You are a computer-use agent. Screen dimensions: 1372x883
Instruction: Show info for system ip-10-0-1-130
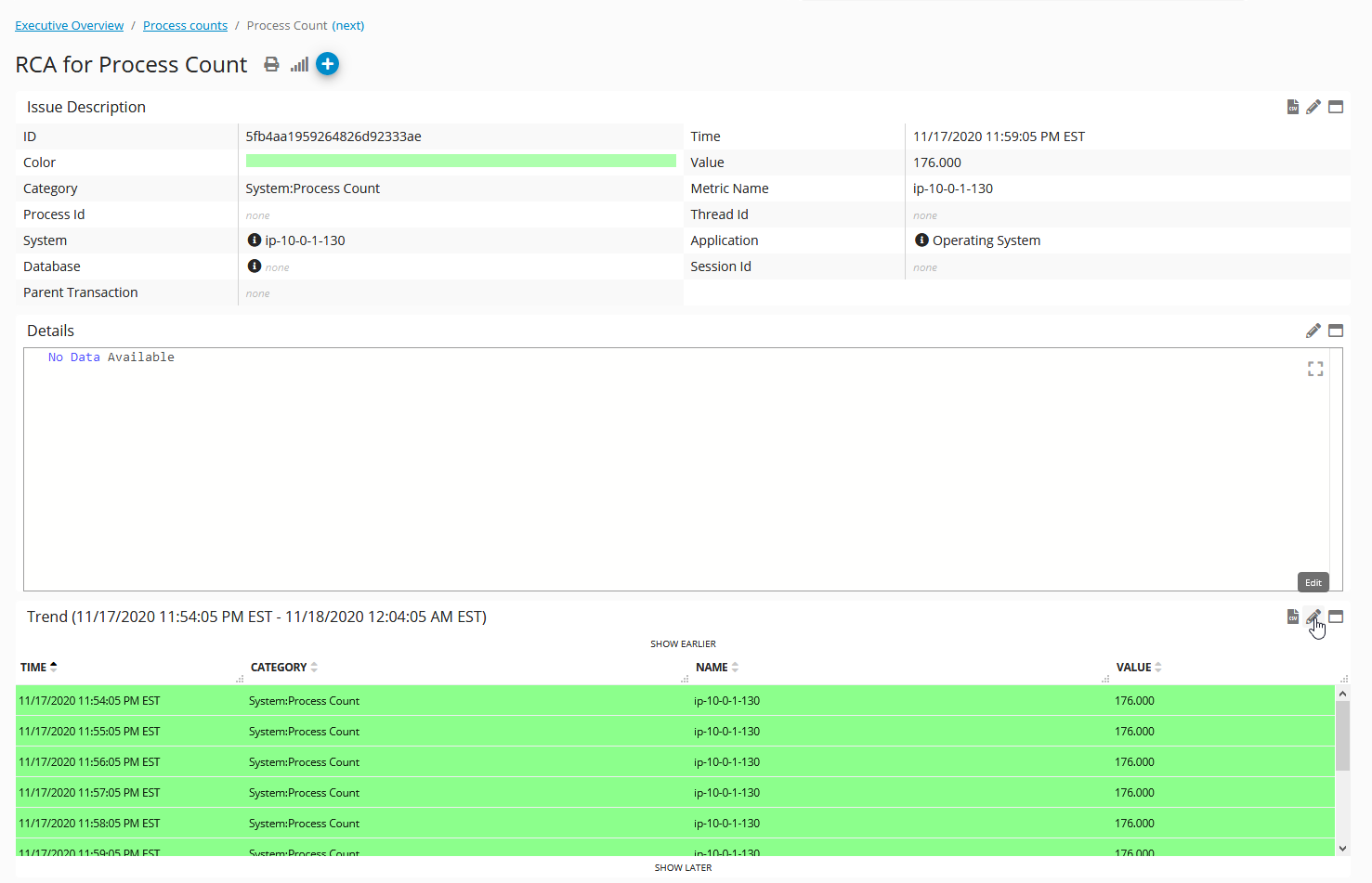coord(255,240)
